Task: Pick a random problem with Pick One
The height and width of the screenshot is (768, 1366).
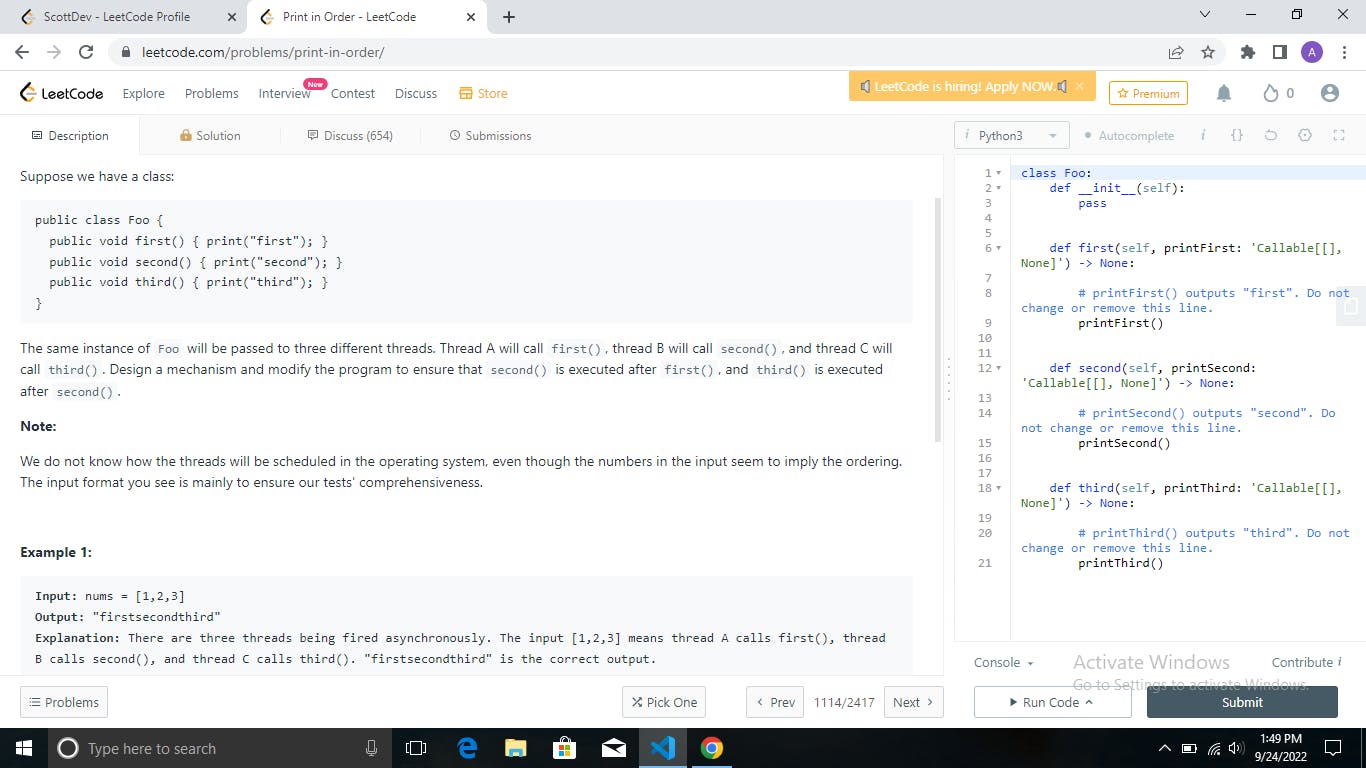Action: tap(664, 702)
